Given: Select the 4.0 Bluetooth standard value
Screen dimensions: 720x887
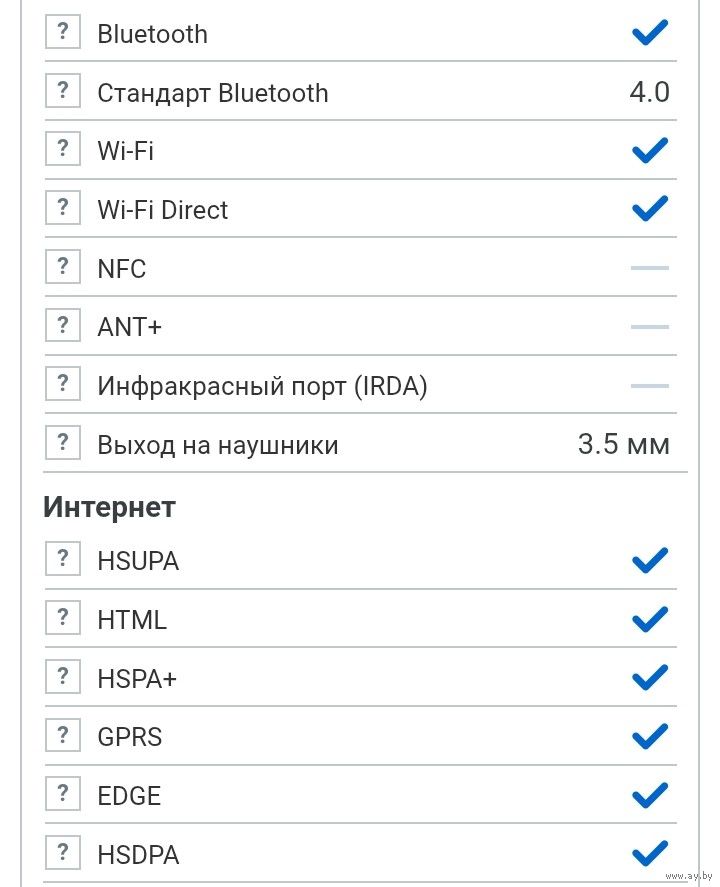Looking at the screenshot, I should click(649, 92).
